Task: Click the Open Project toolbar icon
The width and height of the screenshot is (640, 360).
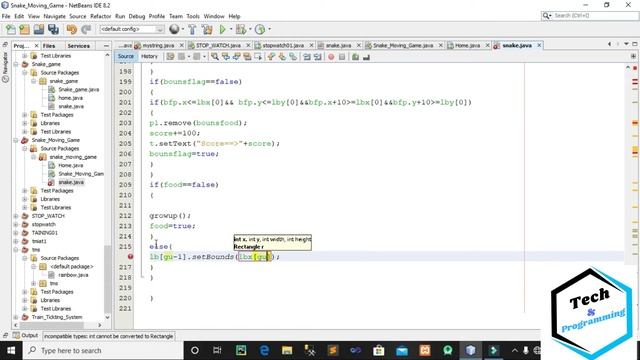Action: [x=39, y=29]
